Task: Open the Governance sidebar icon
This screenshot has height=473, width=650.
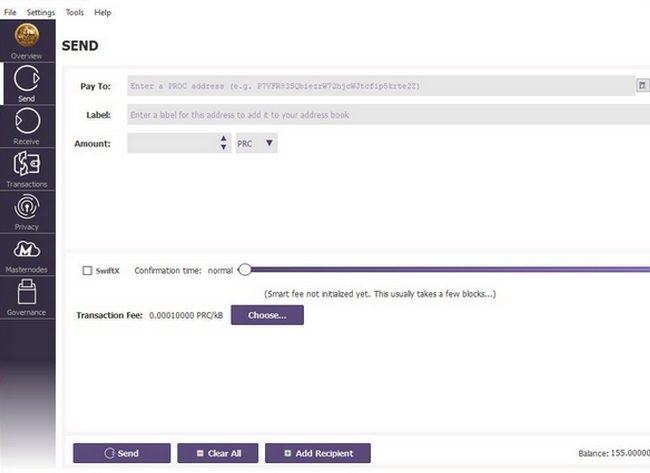Action: coord(26,294)
